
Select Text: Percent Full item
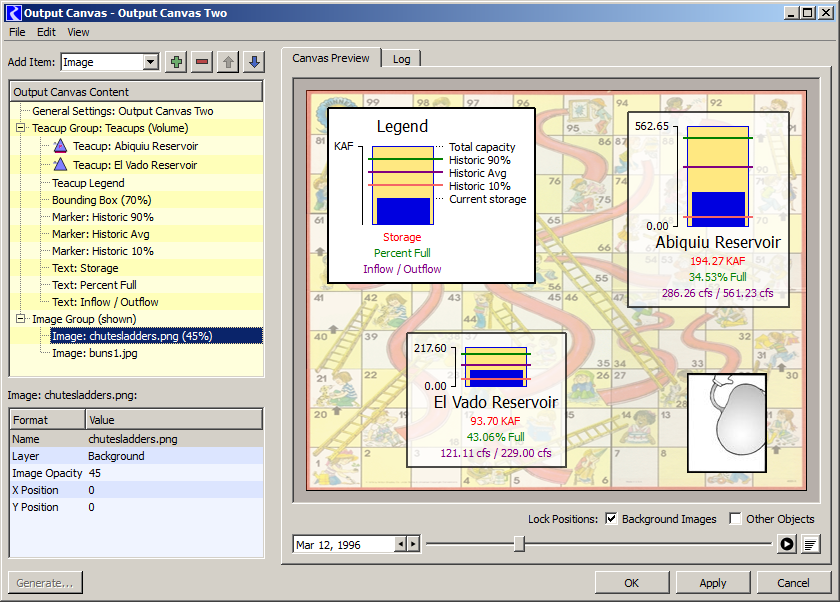(94, 285)
